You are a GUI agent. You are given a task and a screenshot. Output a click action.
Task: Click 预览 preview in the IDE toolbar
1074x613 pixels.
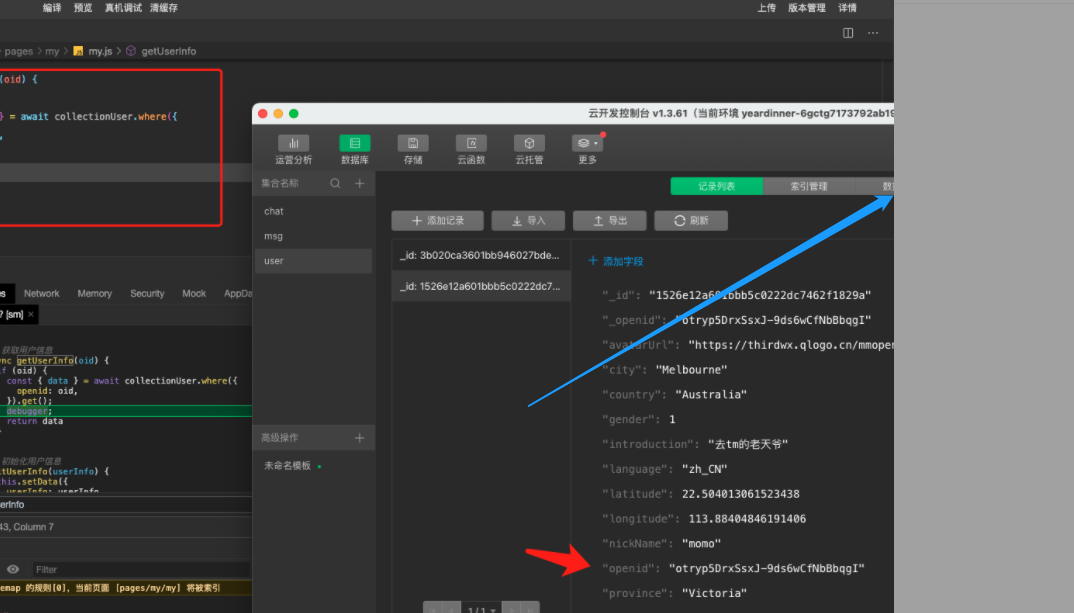pos(83,8)
